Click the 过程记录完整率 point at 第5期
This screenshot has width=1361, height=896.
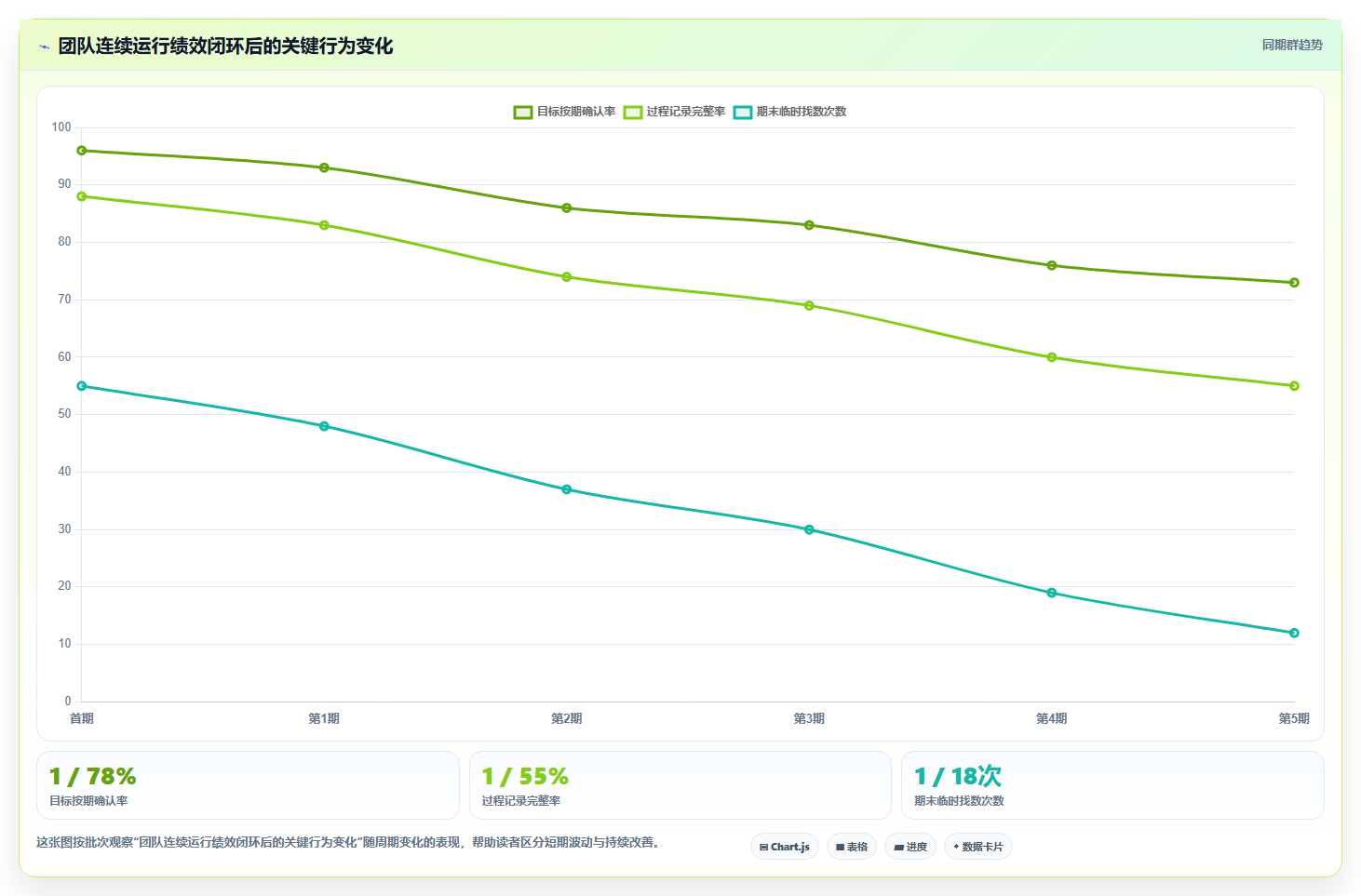tap(1294, 386)
